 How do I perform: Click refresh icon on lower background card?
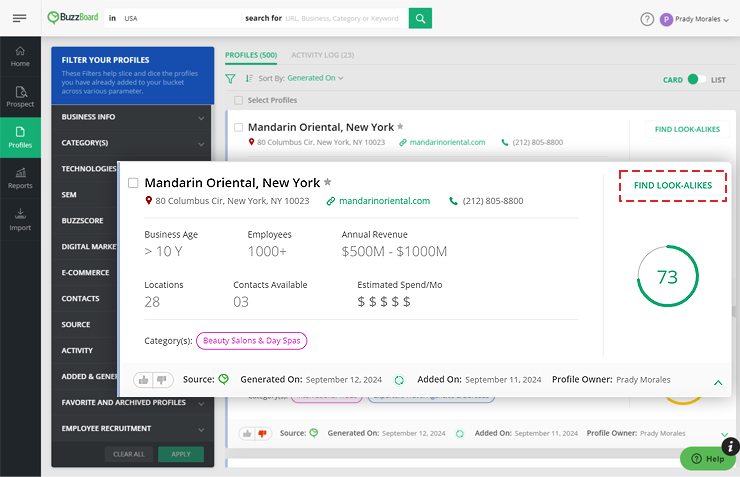click(460, 434)
